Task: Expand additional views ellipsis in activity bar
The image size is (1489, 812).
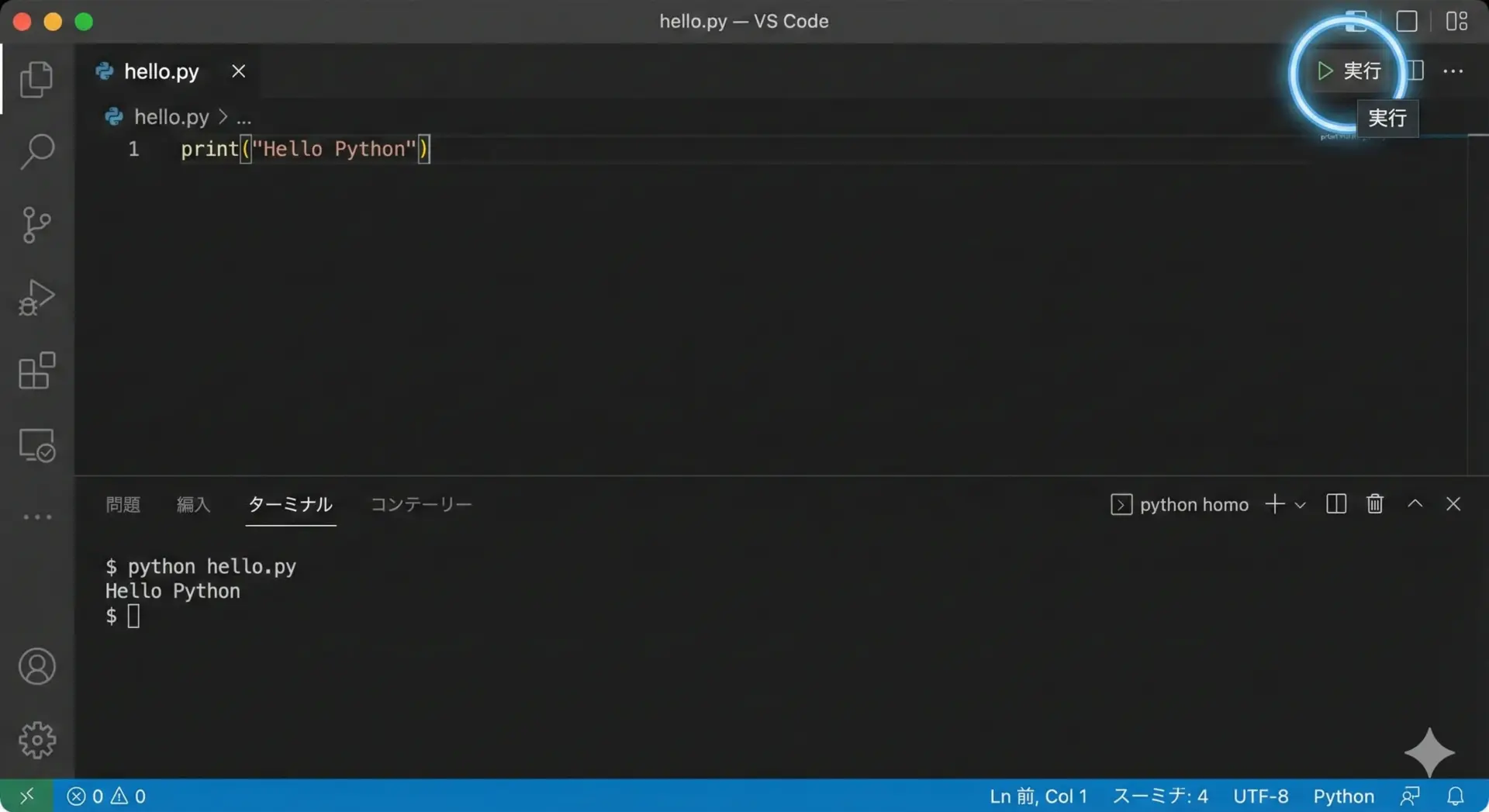Action: (x=36, y=517)
